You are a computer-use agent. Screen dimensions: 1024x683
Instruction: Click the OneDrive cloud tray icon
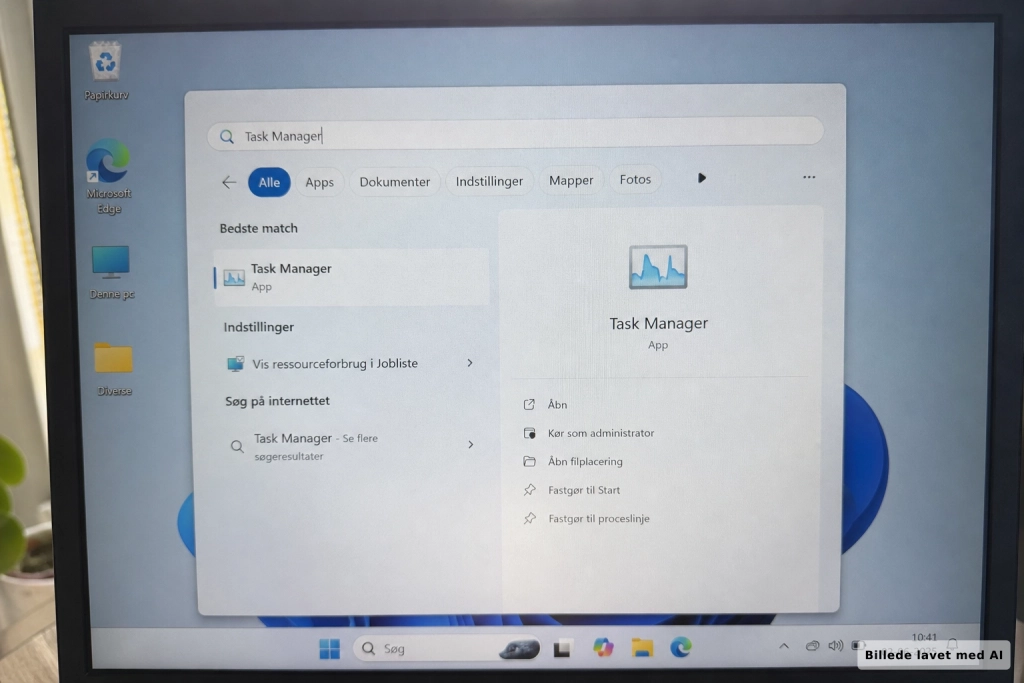click(x=812, y=646)
